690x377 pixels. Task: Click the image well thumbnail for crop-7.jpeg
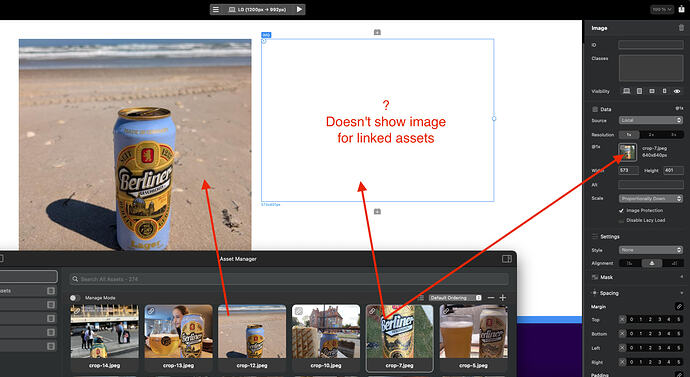pos(628,152)
